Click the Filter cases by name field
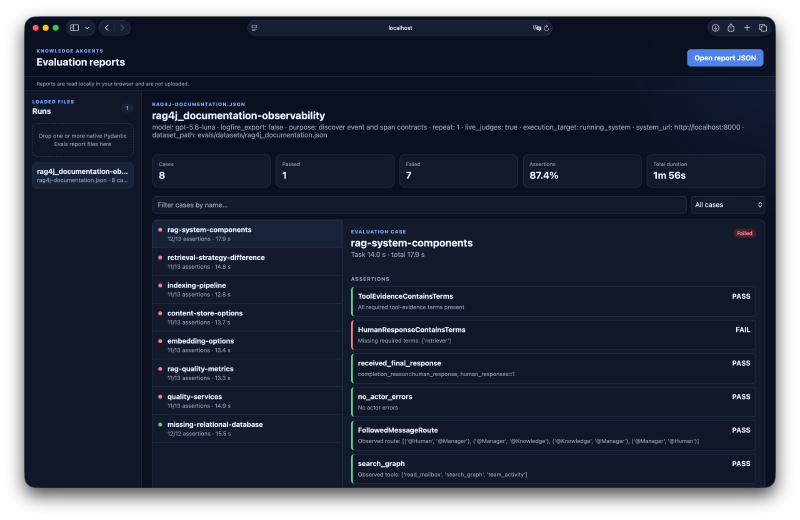The image size is (800, 520). click(x=419, y=205)
